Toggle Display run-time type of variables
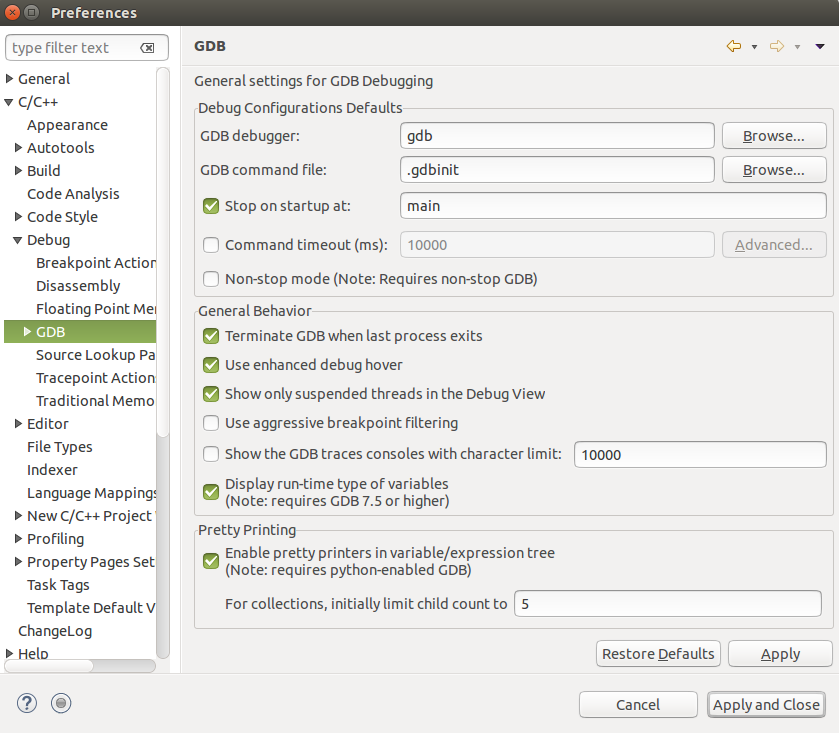This screenshot has width=839, height=733. [211, 492]
